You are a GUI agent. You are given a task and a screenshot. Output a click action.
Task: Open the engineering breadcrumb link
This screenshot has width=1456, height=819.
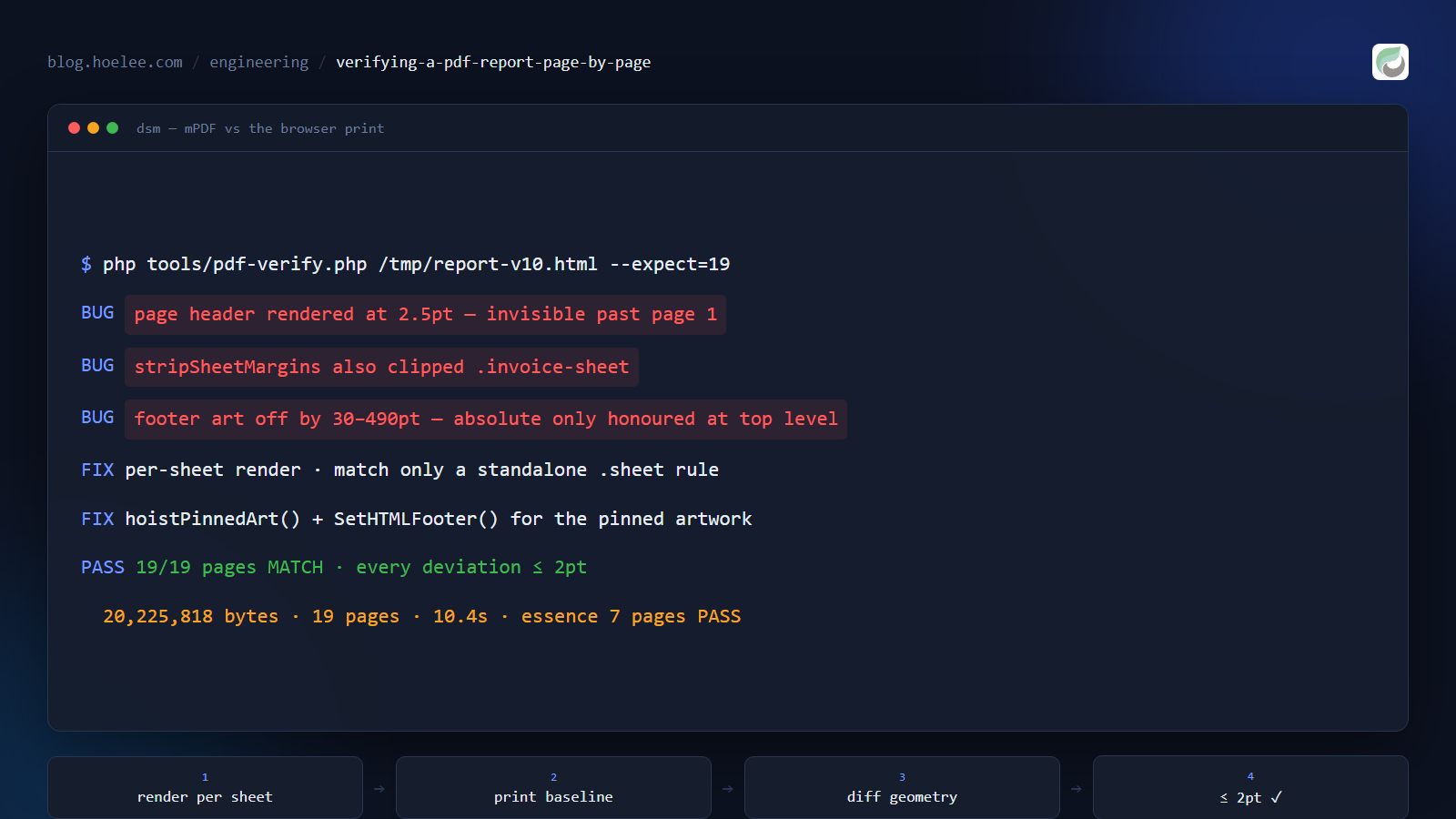[259, 62]
